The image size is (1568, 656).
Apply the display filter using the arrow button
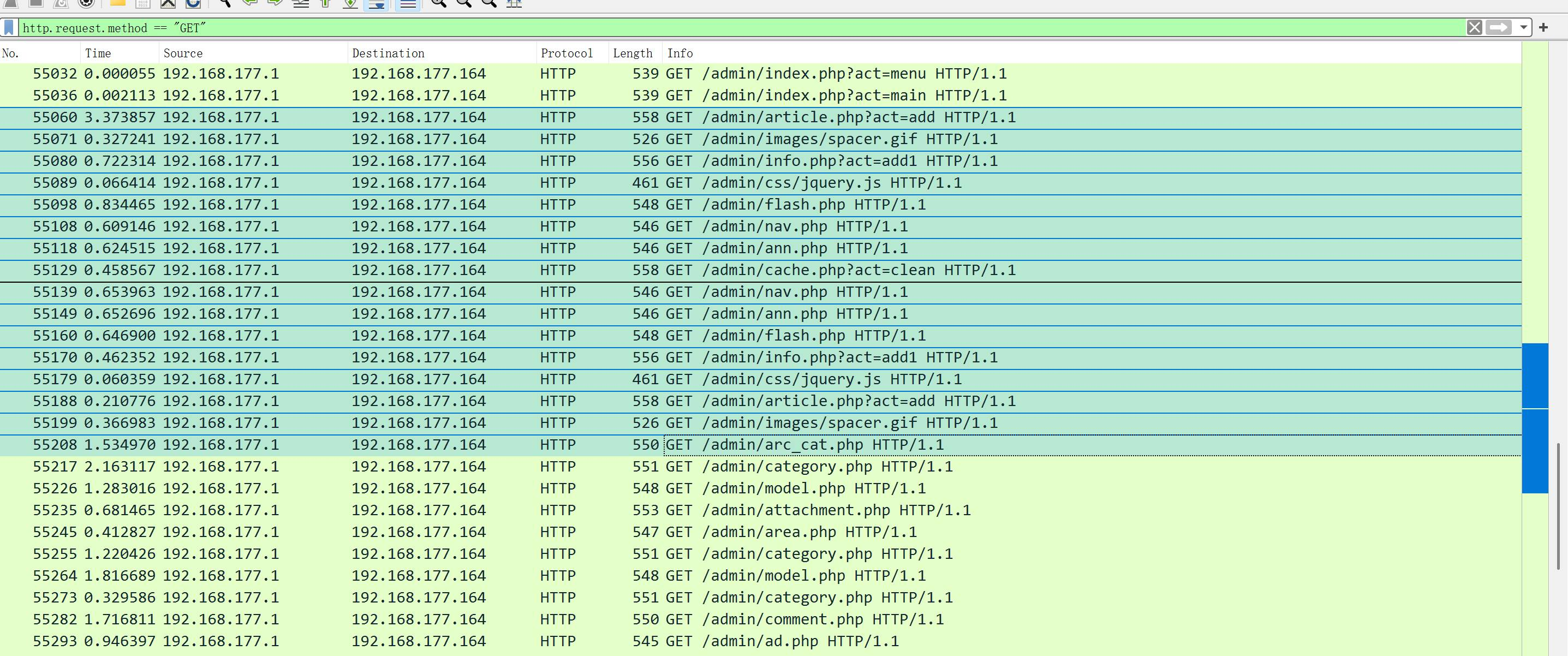pos(1499,27)
